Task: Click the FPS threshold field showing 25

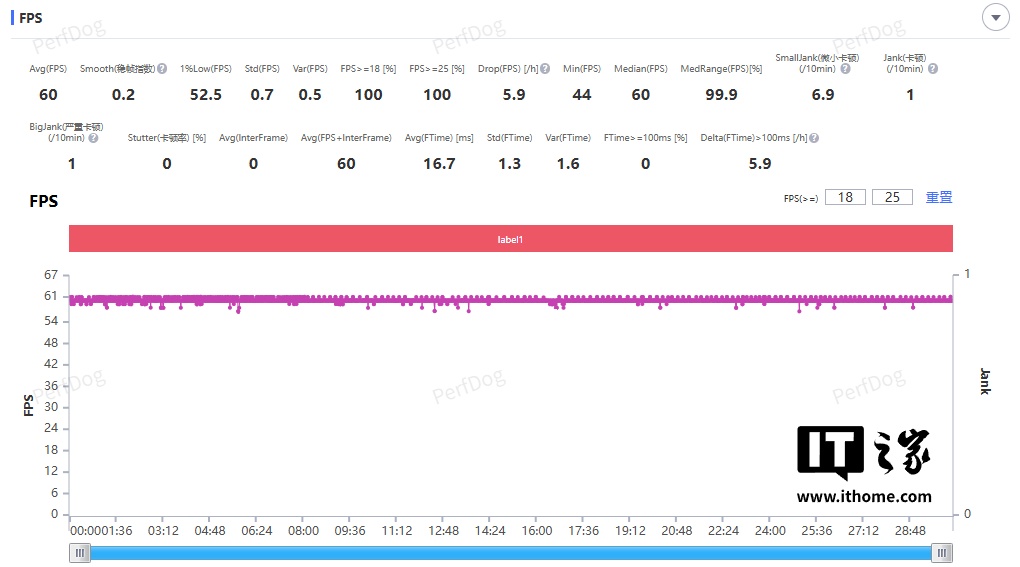Action: pos(892,197)
